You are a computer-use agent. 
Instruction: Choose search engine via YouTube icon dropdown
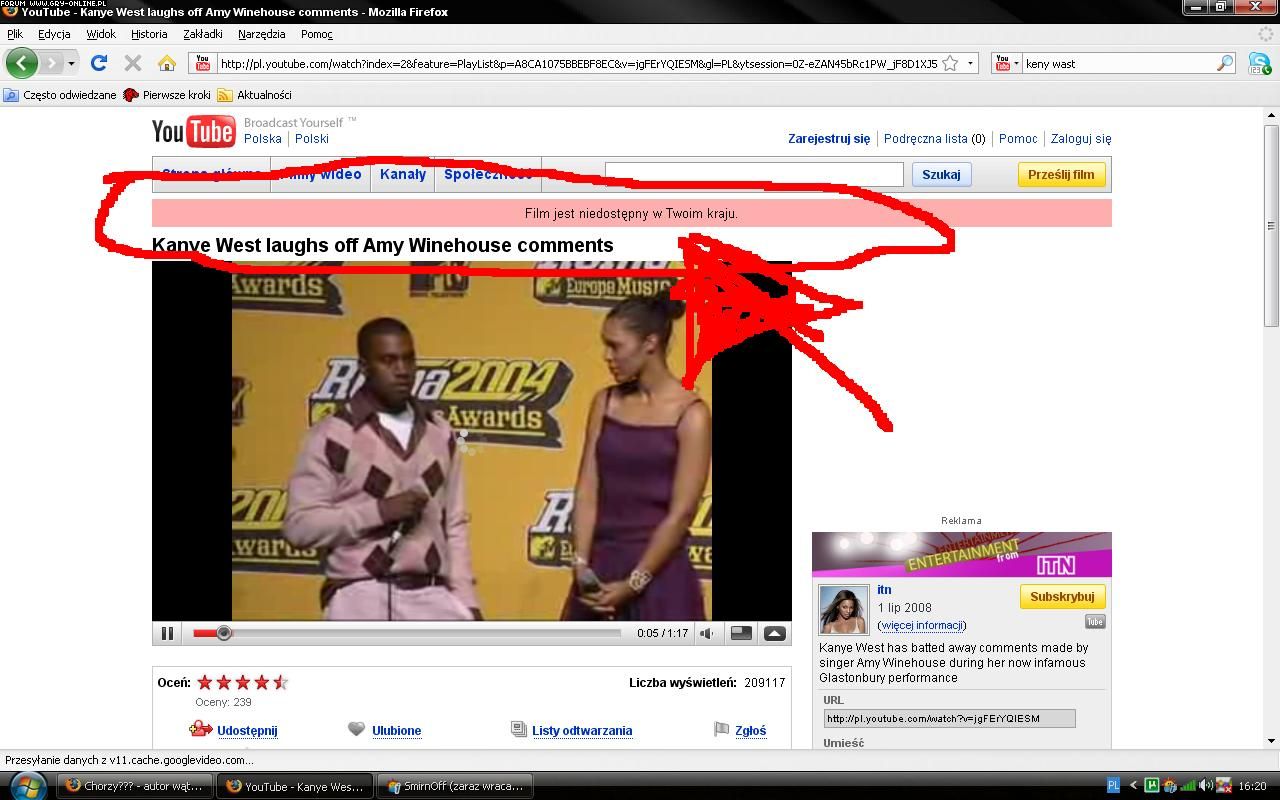tap(1007, 63)
